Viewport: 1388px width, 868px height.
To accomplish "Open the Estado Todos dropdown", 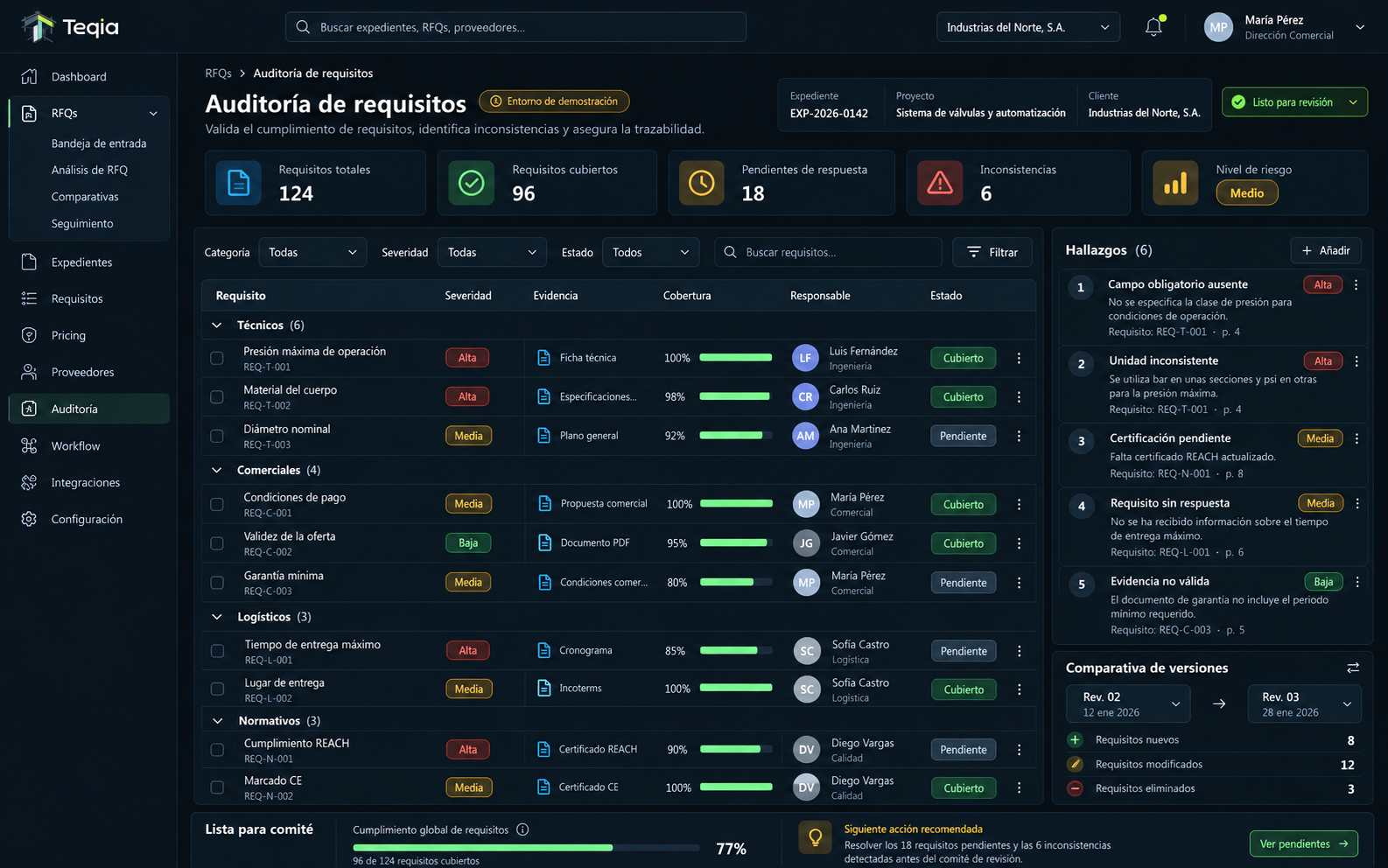I will (x=651, y=252).
